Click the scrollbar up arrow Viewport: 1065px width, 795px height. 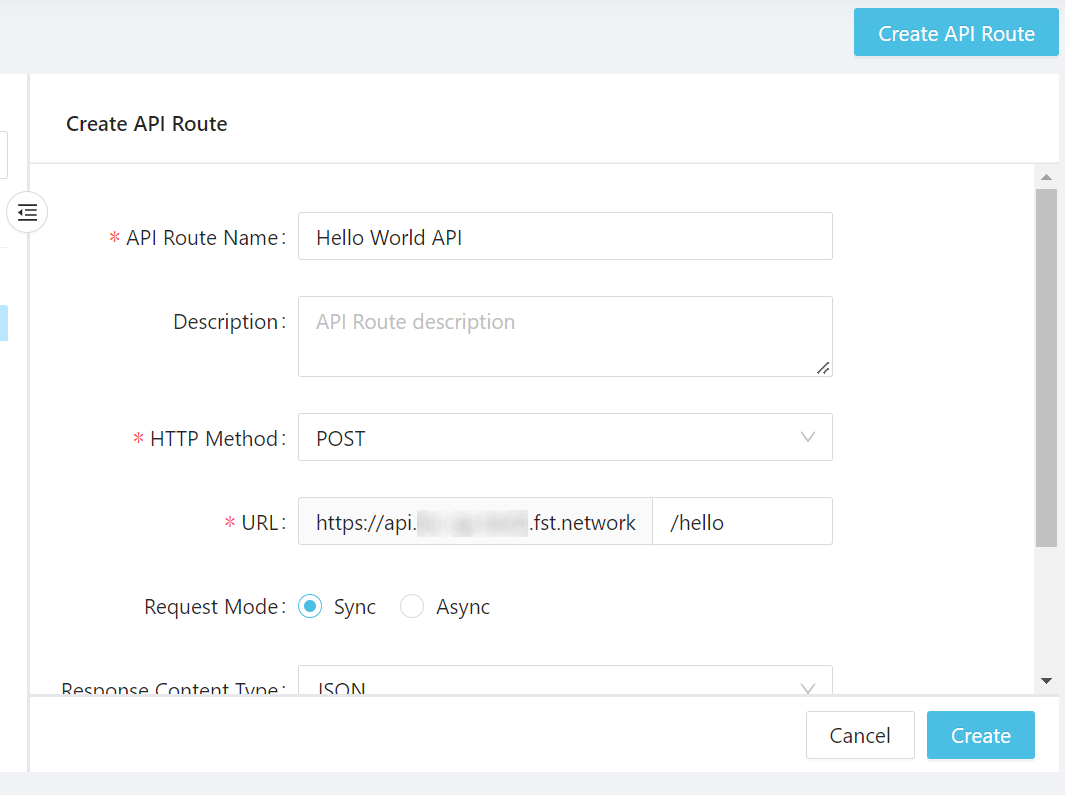tap(1046, 178)
